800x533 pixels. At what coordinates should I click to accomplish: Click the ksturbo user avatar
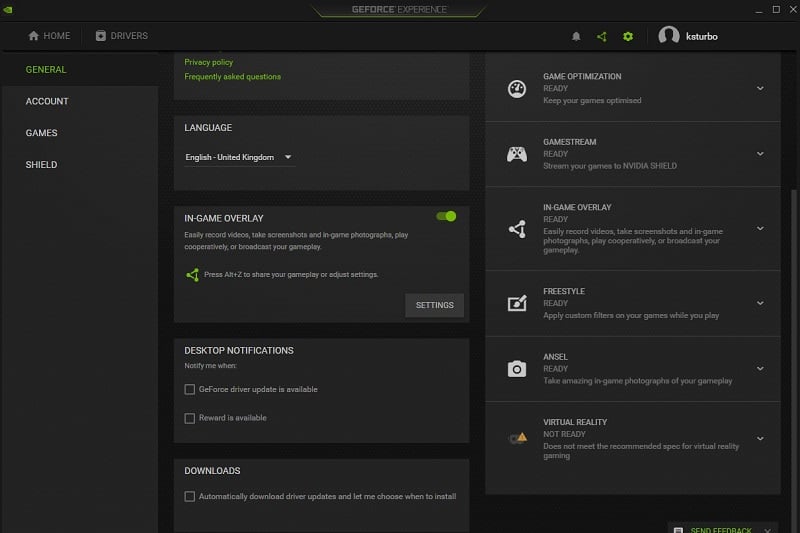[668, 36]
